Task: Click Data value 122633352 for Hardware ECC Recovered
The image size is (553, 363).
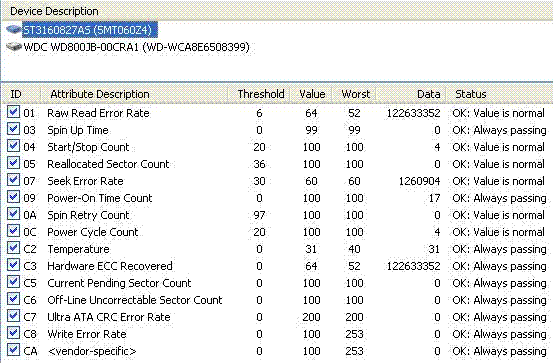Action: click(x=414, y=266)
